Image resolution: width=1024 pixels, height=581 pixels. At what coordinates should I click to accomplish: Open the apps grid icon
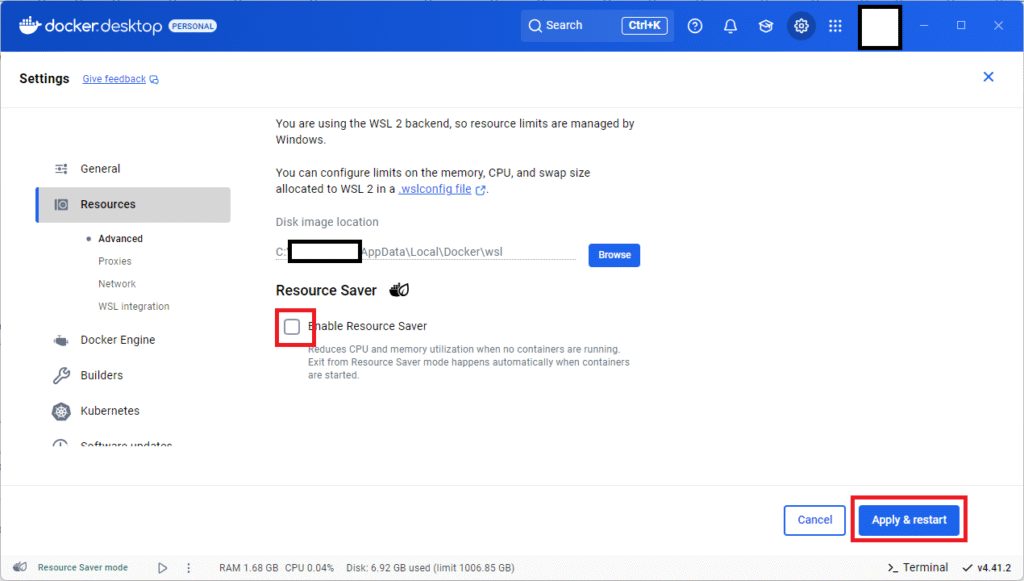[x=835, y=26]
